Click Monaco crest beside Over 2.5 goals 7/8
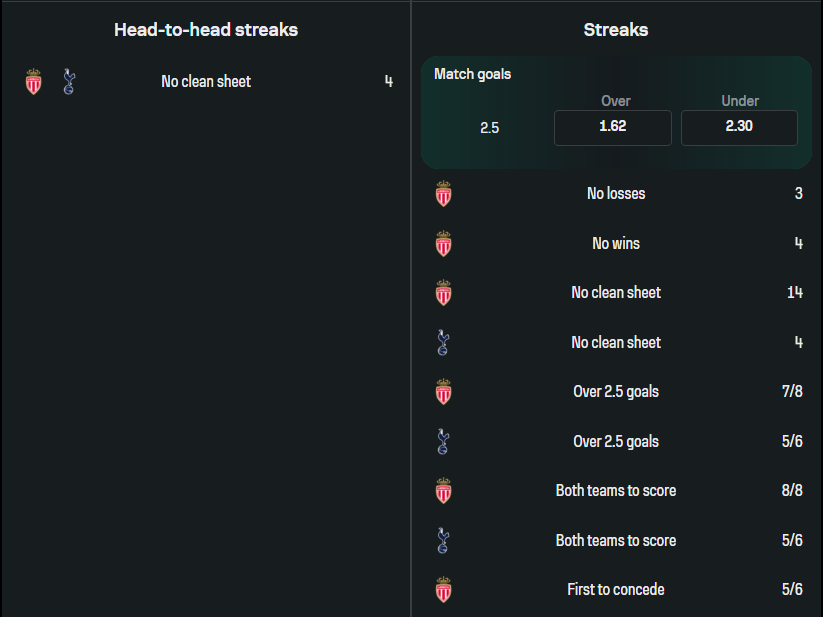 point(444,392)
